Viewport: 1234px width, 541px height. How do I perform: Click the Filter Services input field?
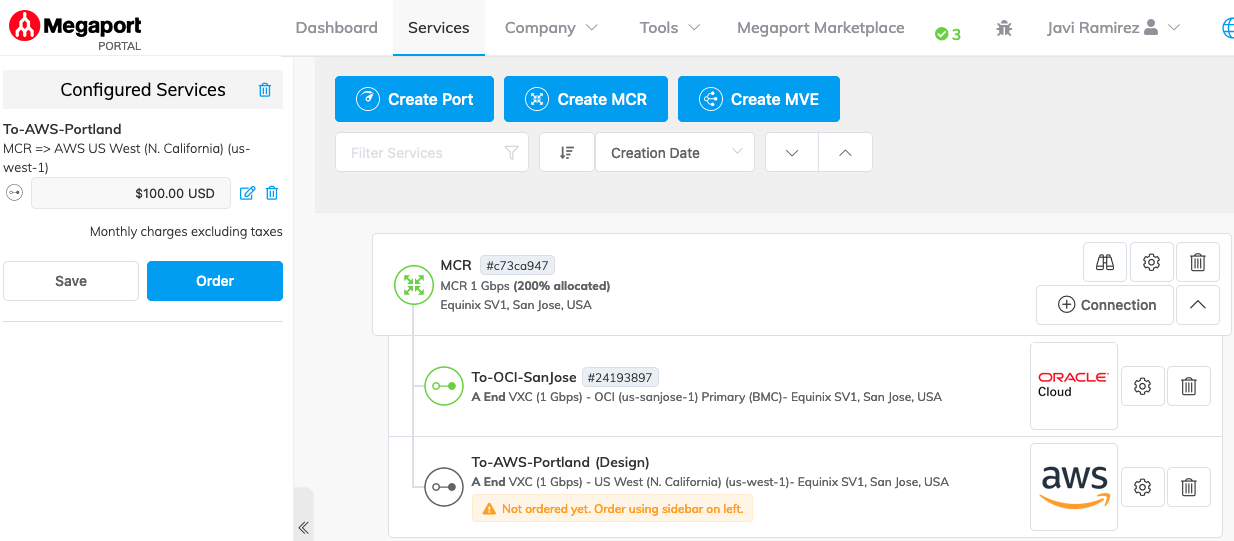[425, 153]
